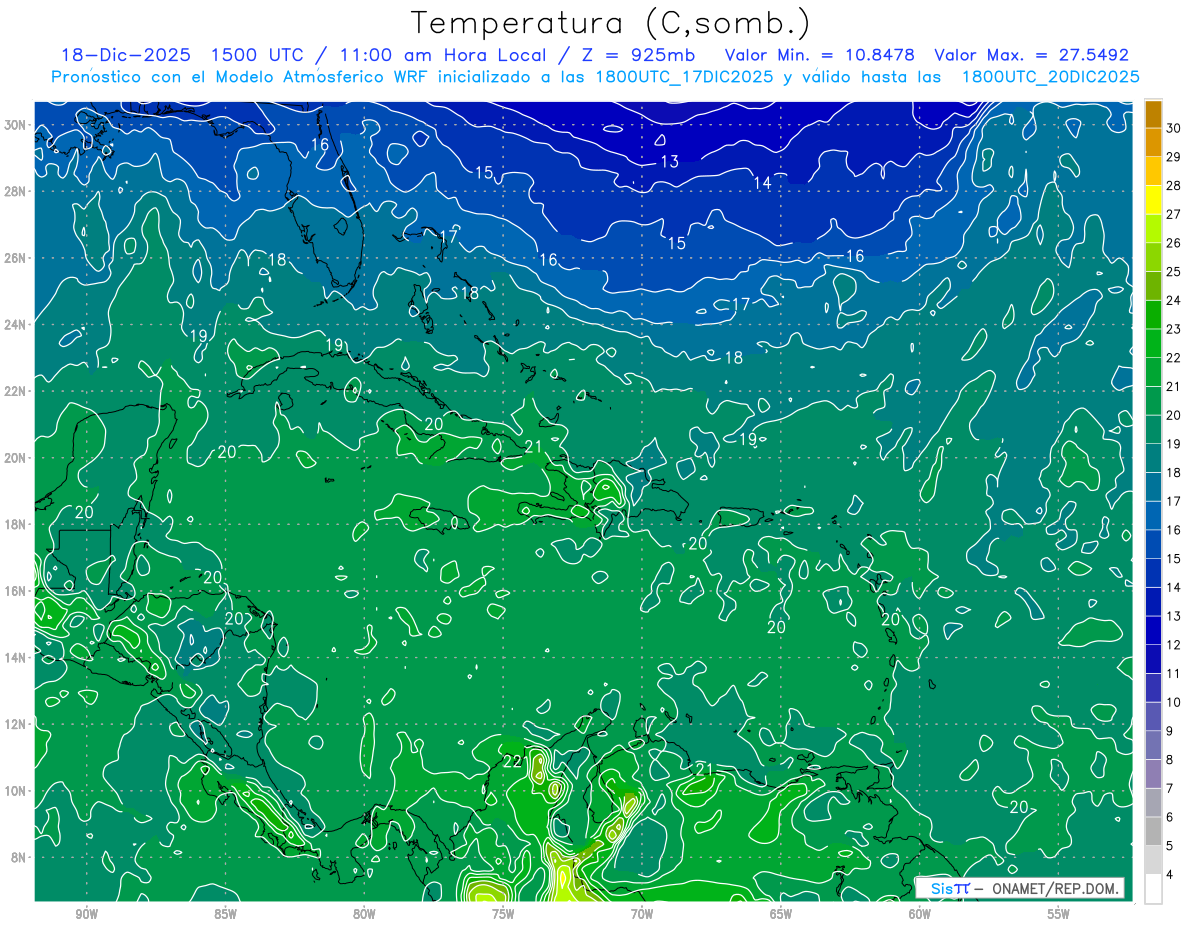Click the orange legend swatch between 29 and 30
This screenshot has height=927, width=1200.
(1153, 143)
